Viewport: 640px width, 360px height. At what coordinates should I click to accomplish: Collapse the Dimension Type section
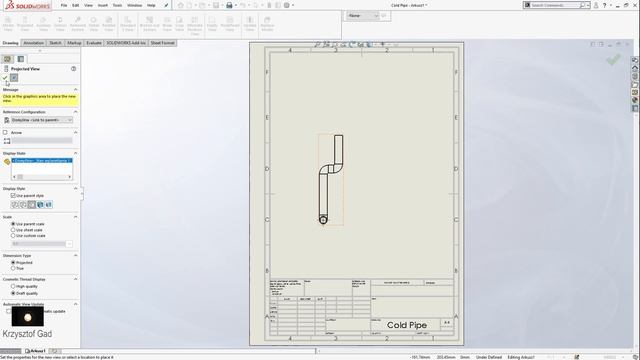76,256
